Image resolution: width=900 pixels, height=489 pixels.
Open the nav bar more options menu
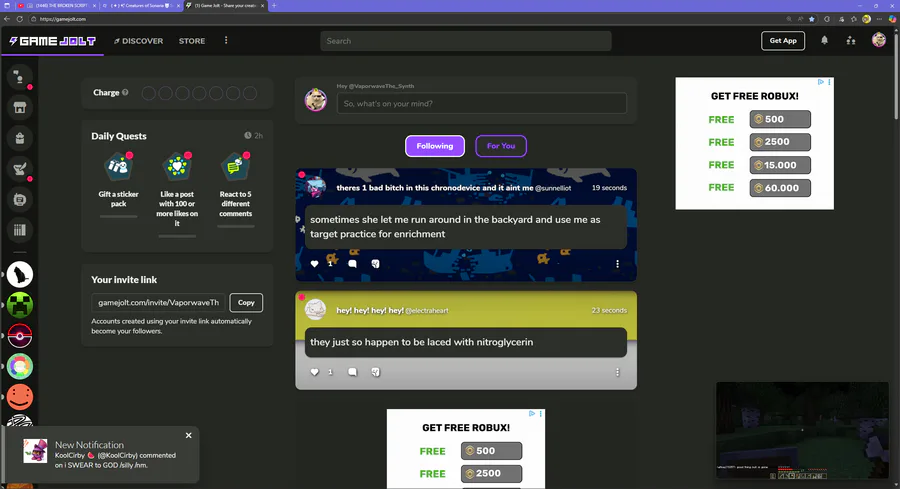pyautogui.click(x=226, y=40)
